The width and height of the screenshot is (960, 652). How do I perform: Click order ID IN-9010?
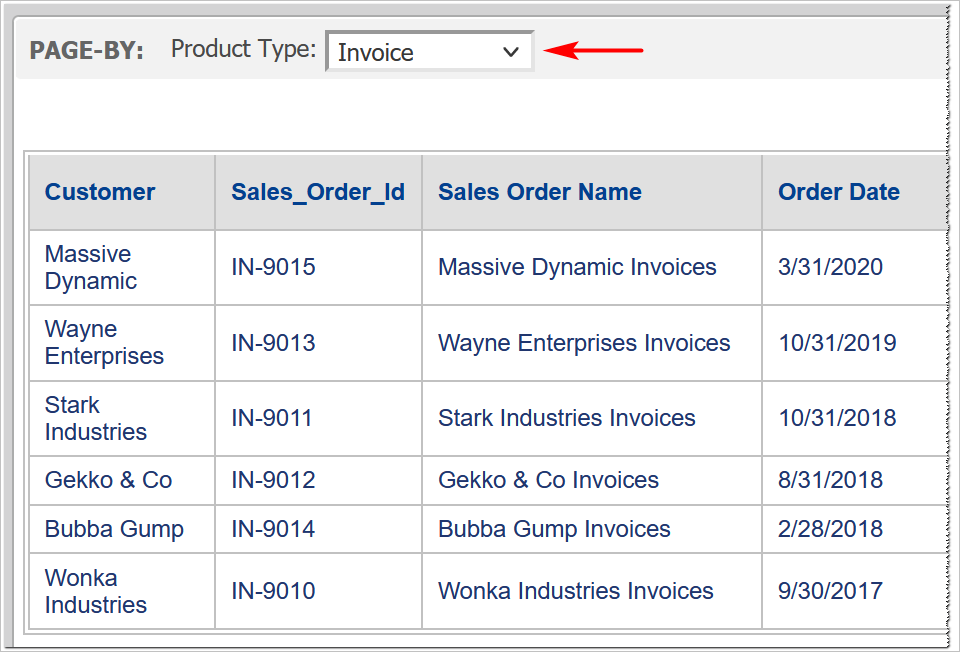[x=273, y=591]
